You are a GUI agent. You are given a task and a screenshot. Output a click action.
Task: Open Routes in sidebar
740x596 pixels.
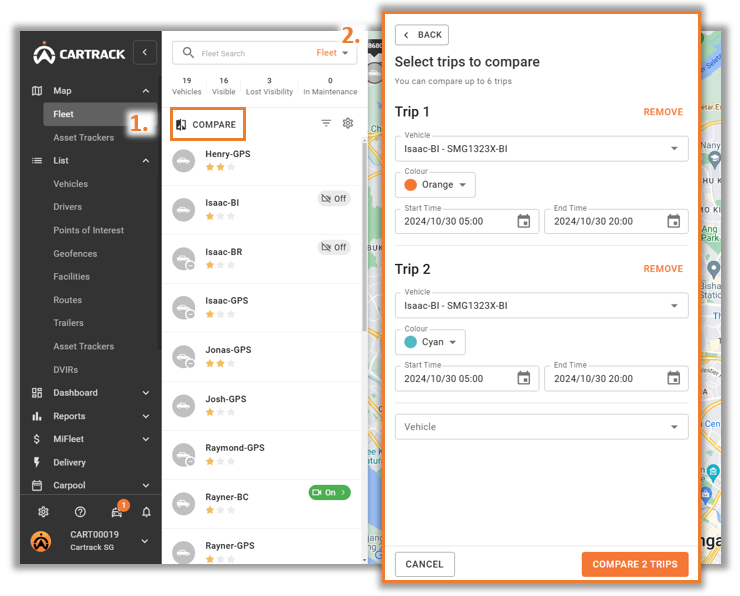[x=67, y=300]
